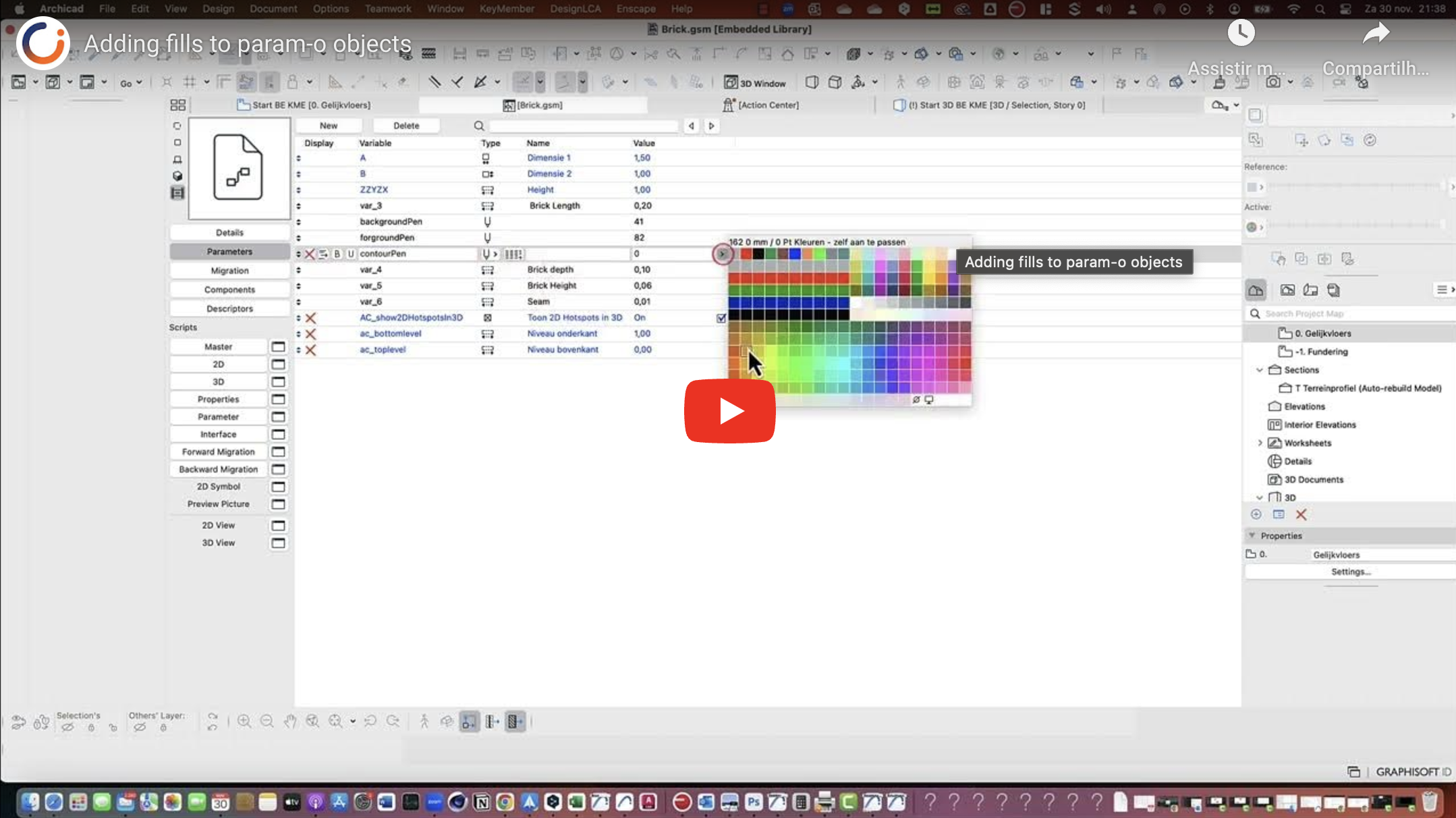Image resolution: width=1456 pixels, height=818 pixels.
Task: Toggle underline on the contourPen parameter
Action: click(x=350, y=254)
